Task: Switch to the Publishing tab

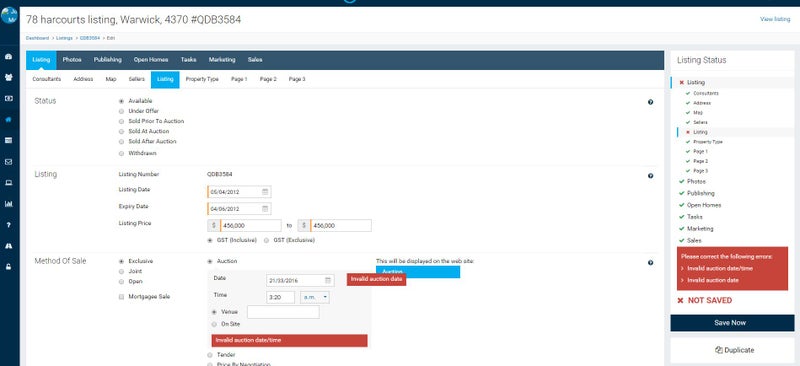Action: tap(108, 60)
